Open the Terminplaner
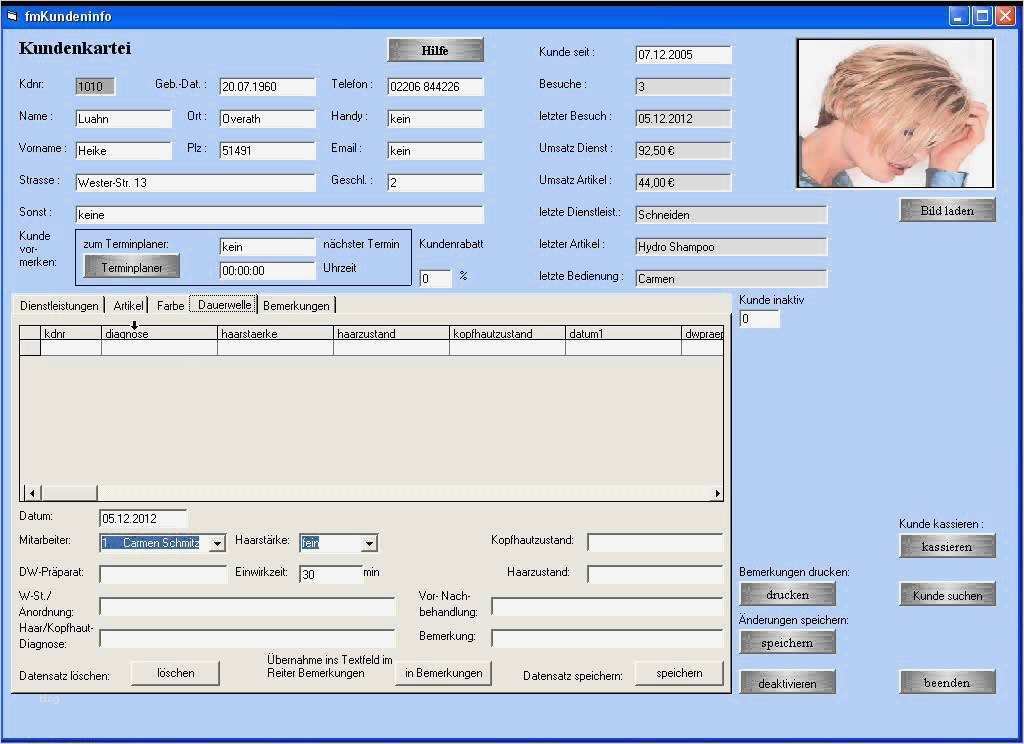This screenshot has width=1024, height=744. tap(130, 266)
